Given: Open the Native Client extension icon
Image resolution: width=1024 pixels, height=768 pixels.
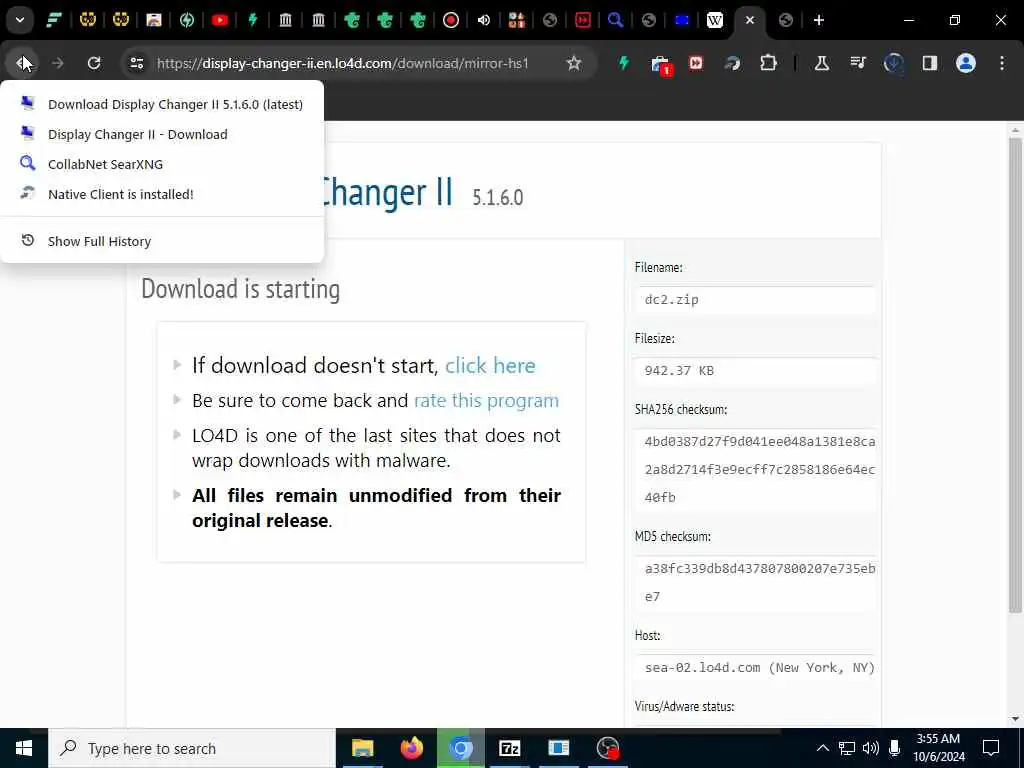Looking at the screenshot, I should [732, 63].
